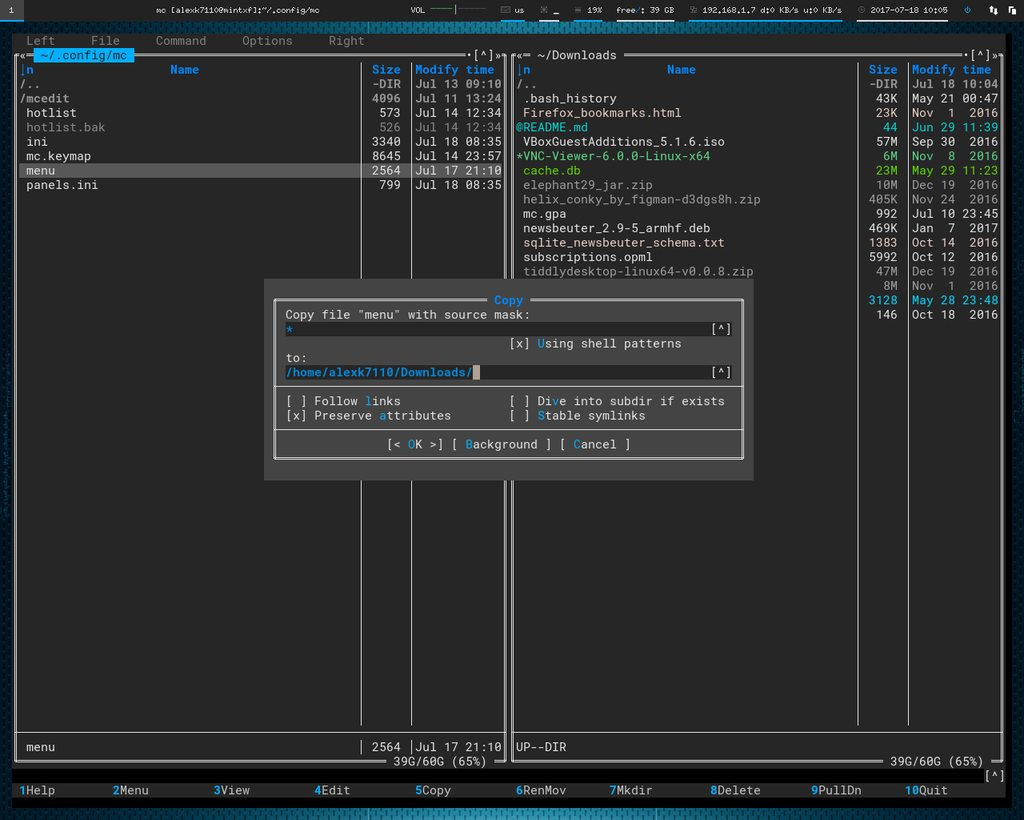This screenshot has width=1024, height=820.
Task: Adjust the VOL volume slider
Action: point(456,10)
